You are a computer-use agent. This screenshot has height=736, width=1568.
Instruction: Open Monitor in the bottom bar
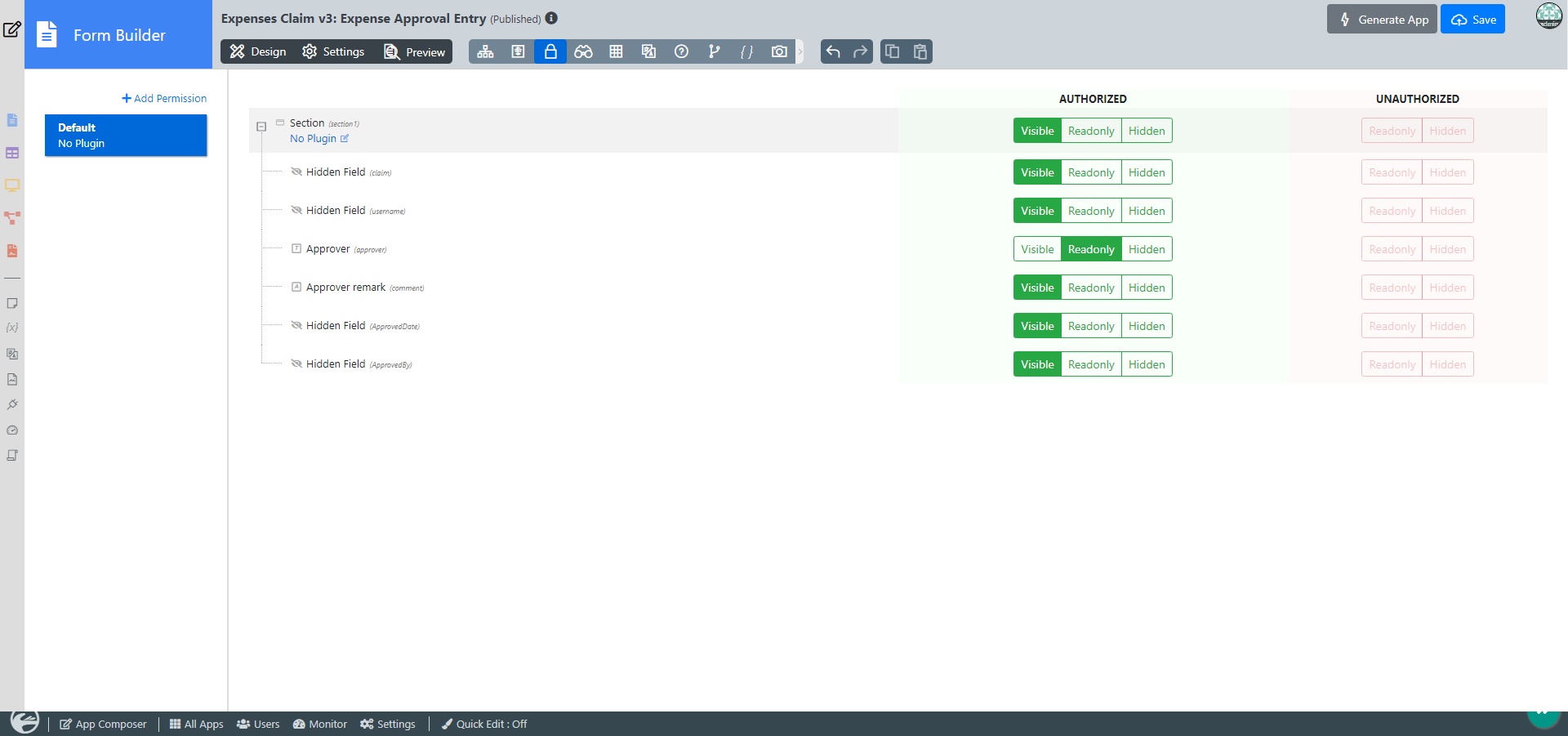(320, 724)
